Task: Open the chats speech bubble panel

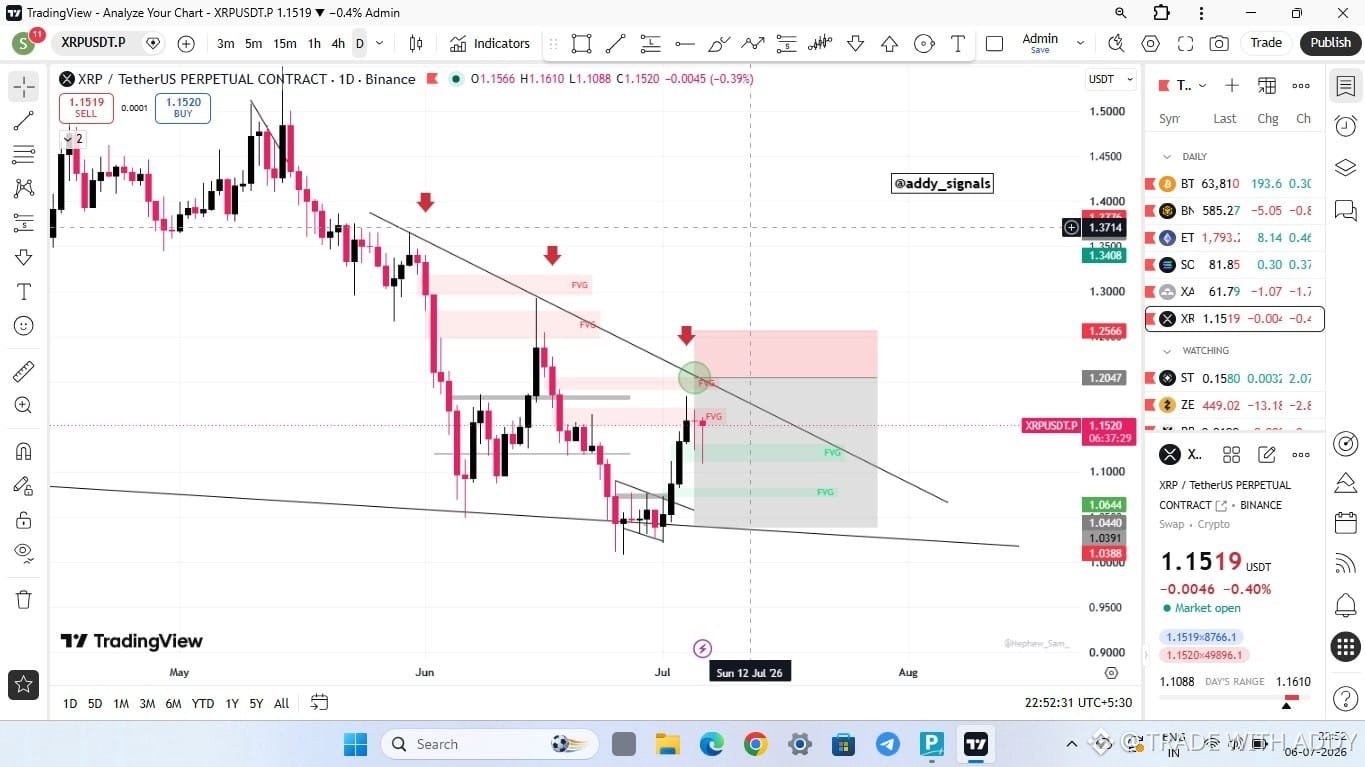Action: tap(1345, 210)
